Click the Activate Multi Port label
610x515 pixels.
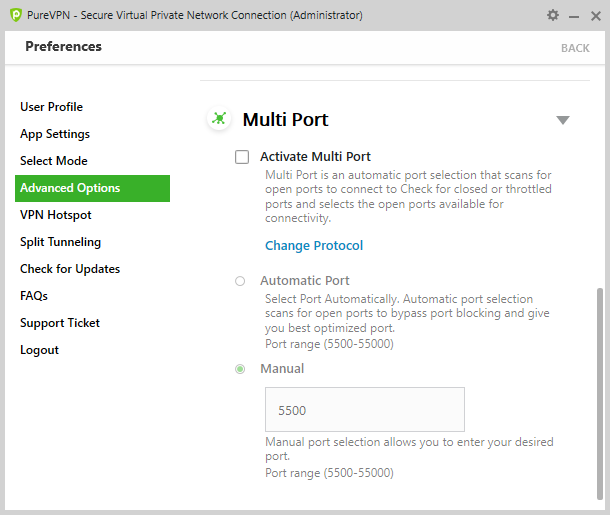click(316, 157)
